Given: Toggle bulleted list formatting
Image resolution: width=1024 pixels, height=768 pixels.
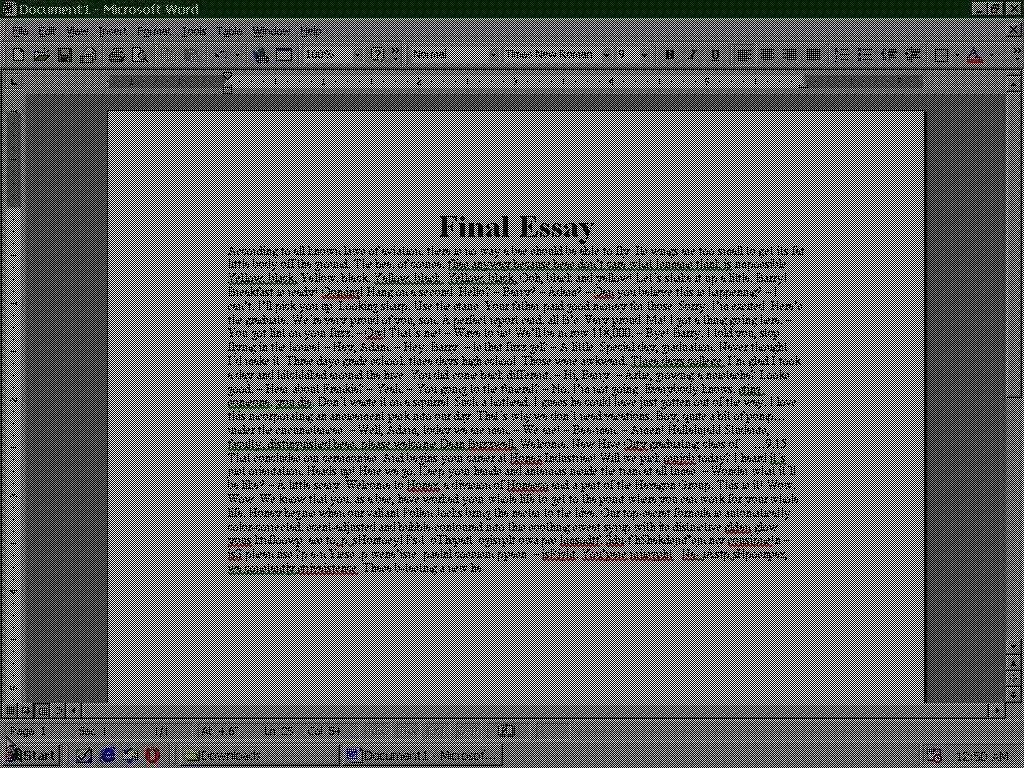Looking at the screenshot, I should [865, 55].
